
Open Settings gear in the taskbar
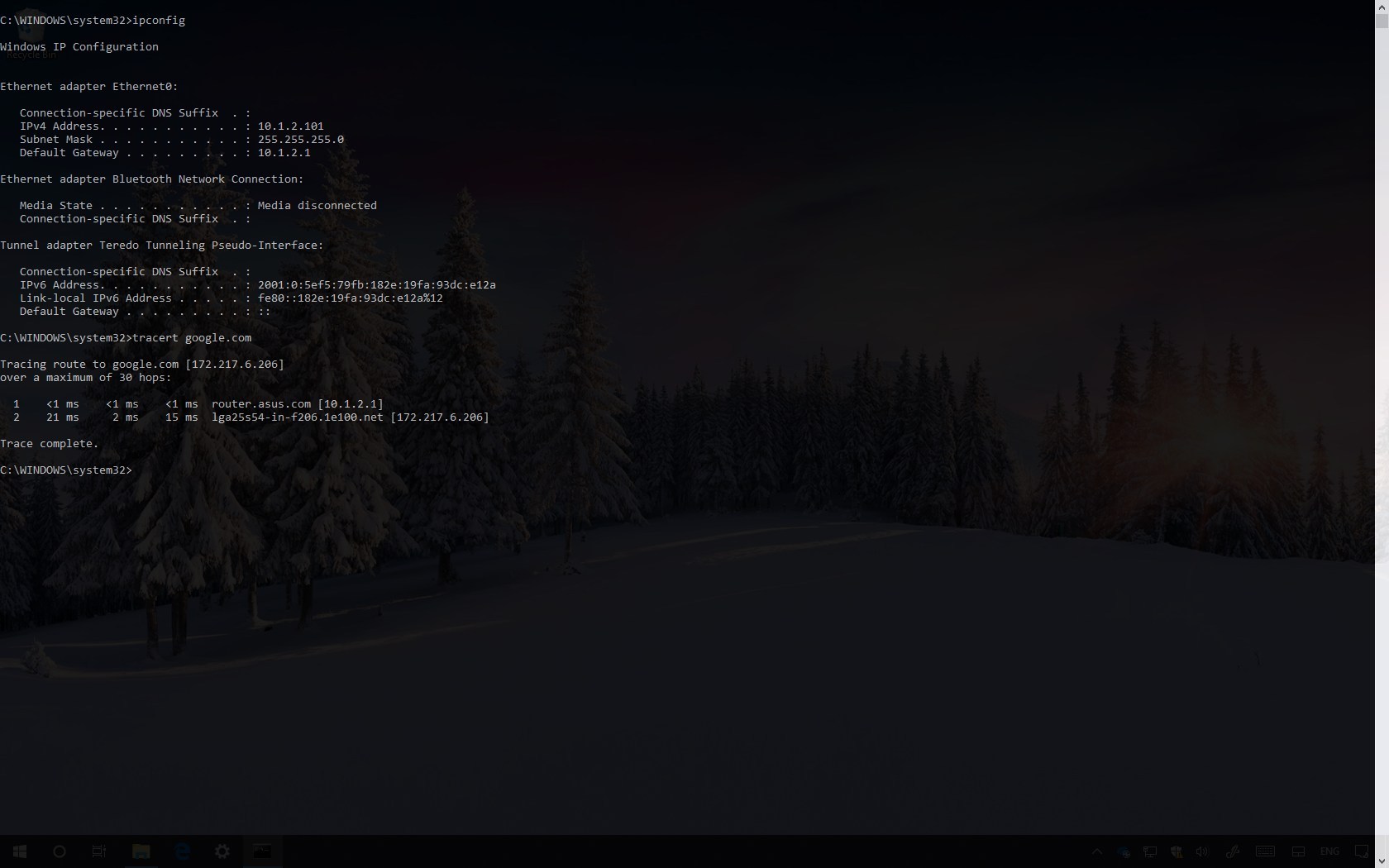(222, 851)
